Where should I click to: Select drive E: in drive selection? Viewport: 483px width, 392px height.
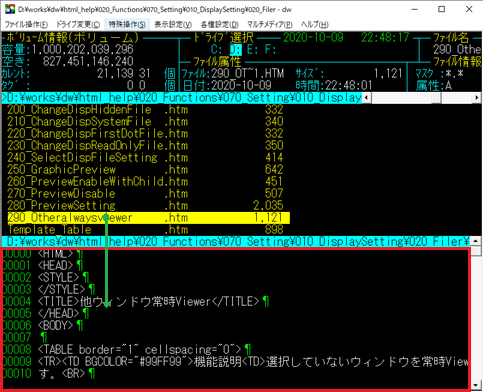(x=253, y=50)
